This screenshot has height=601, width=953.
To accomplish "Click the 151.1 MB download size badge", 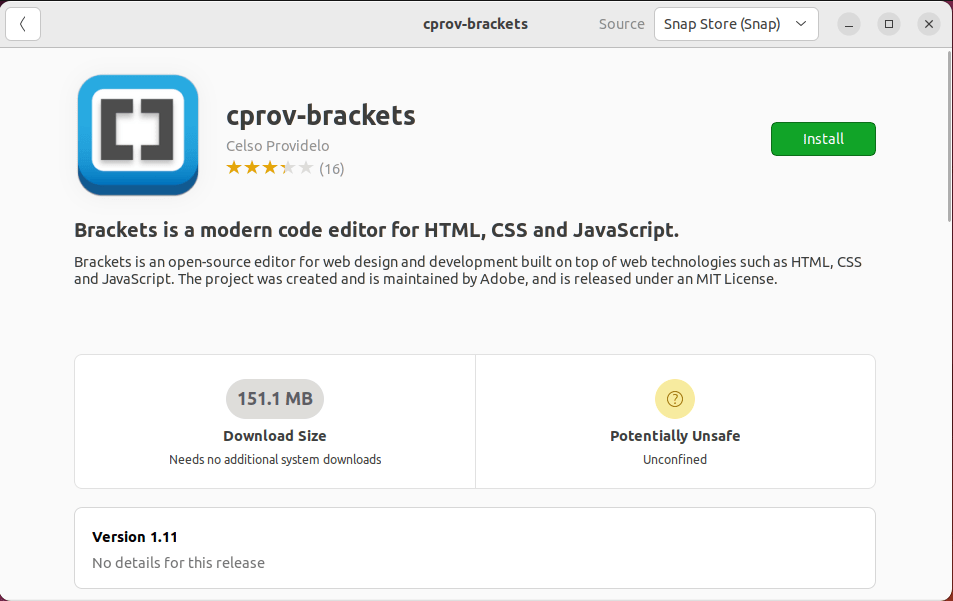I will pyautogui.click(x=275, y=398).
